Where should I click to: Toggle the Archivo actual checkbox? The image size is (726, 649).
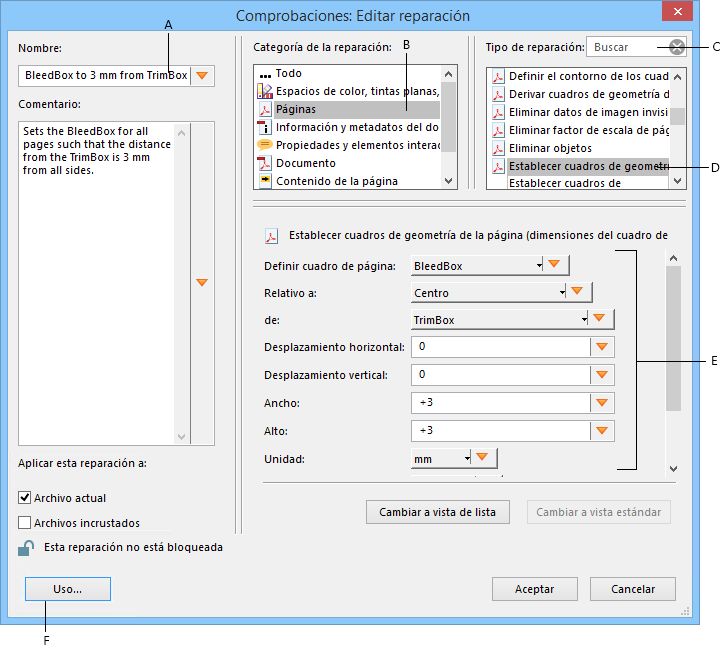[x=25, y=498]
